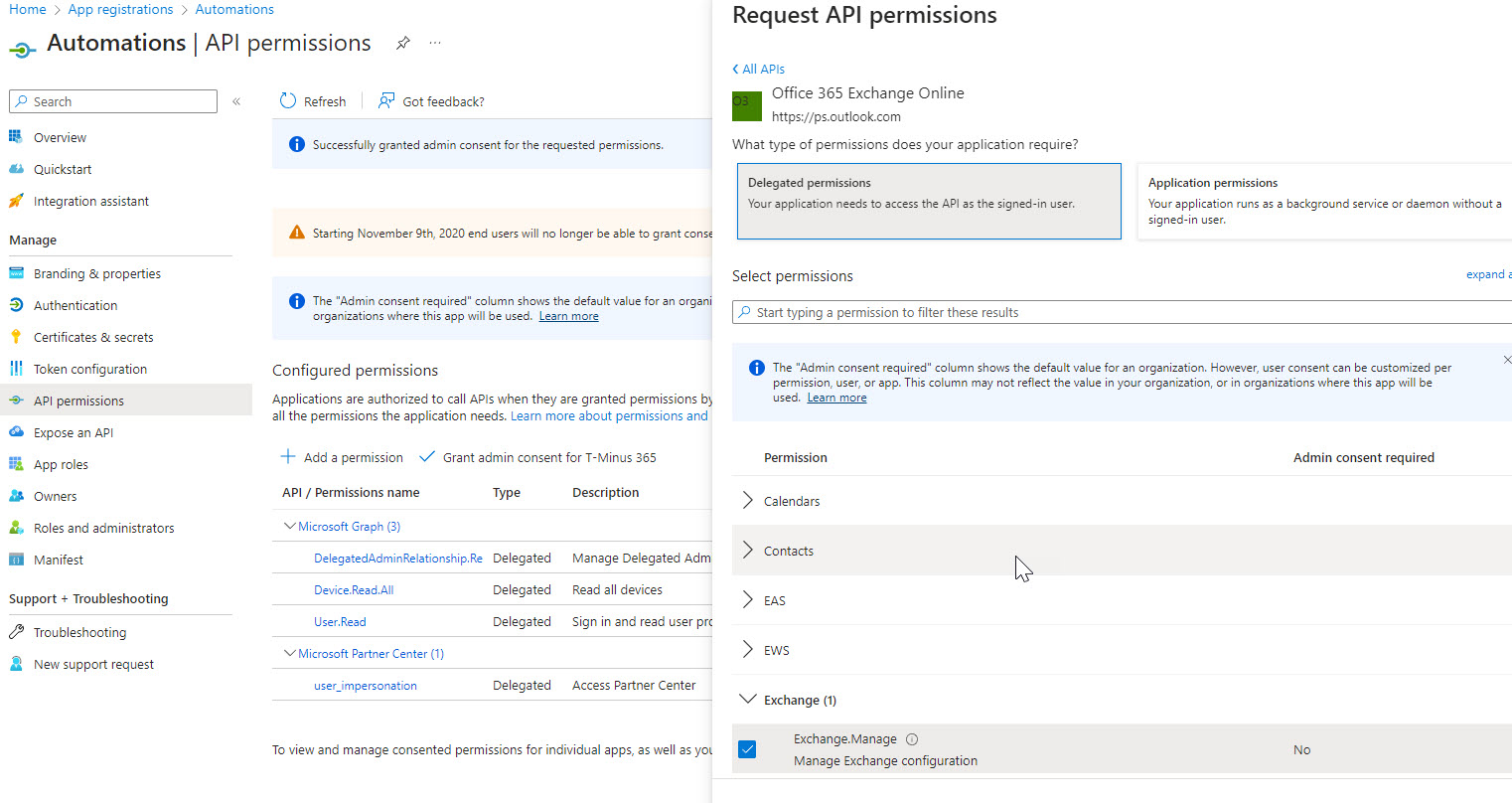Click the Got feedback icon

coord(386,101)
